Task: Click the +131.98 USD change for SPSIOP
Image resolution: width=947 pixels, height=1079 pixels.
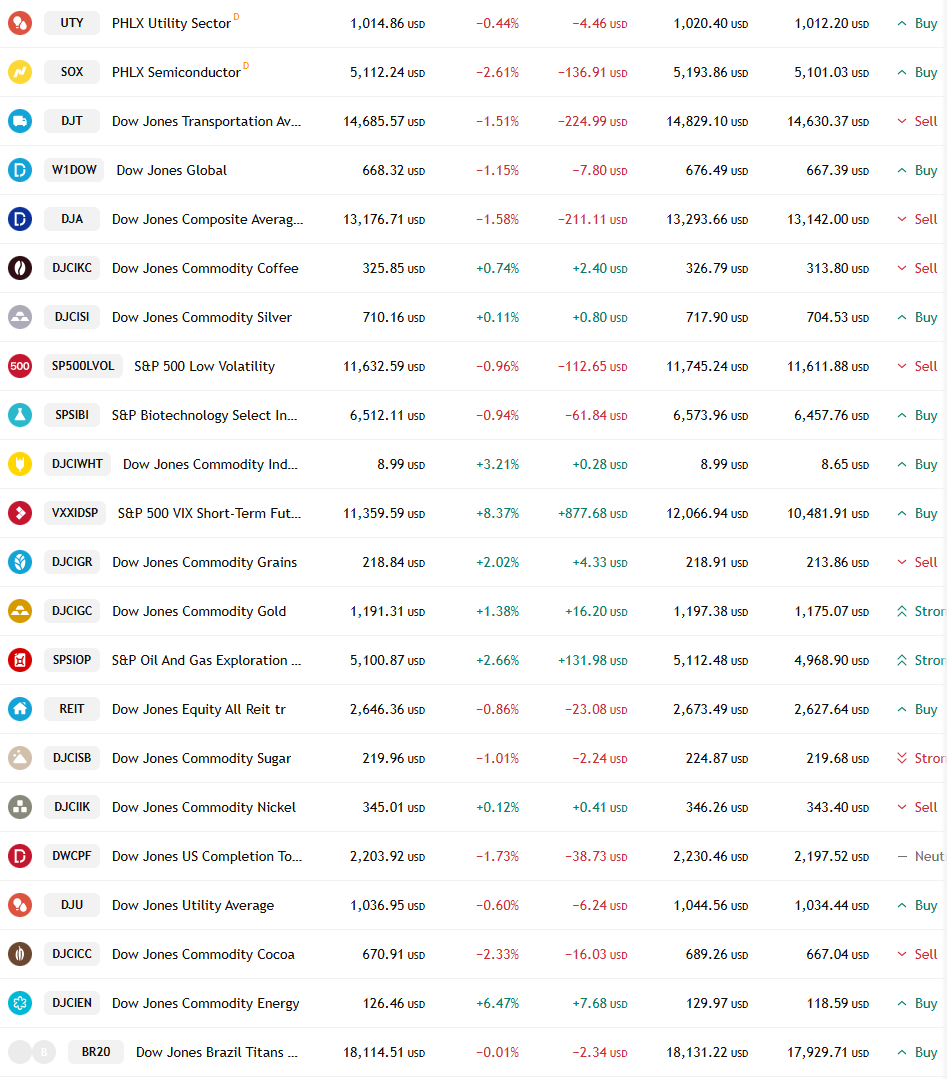Action: tap(593, 661)
